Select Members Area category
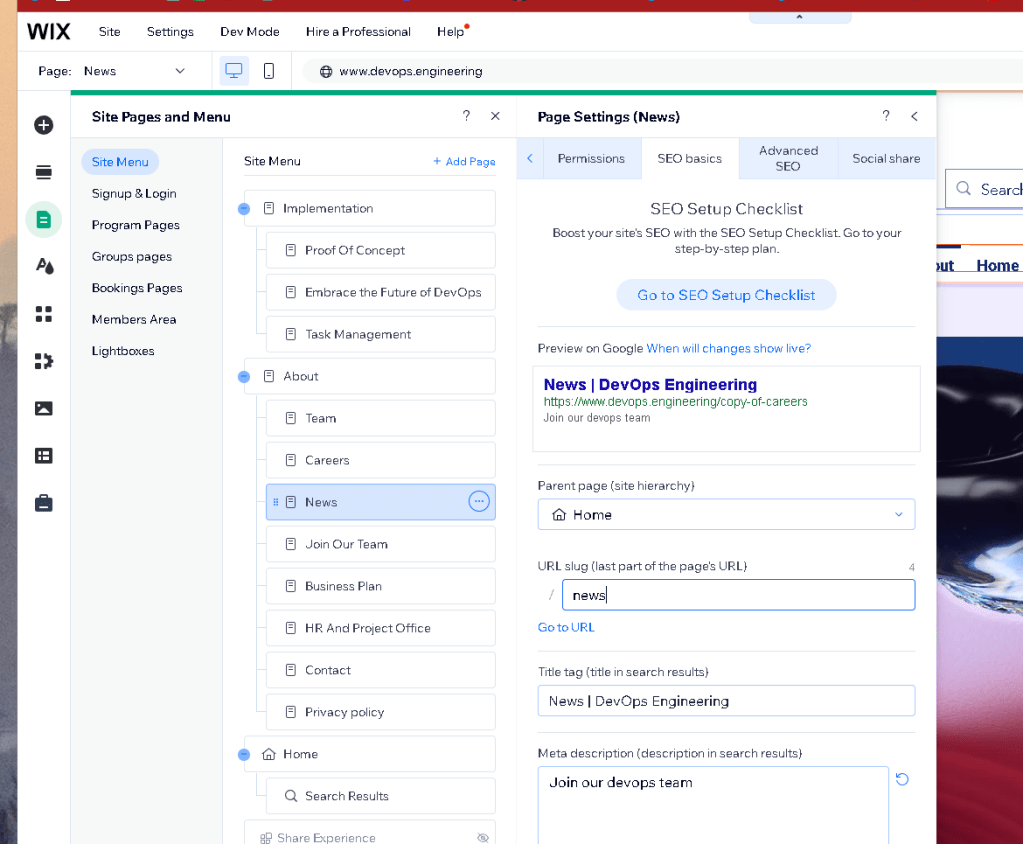The height and width of the screenshot is (844, 1023). click(134, 319)
